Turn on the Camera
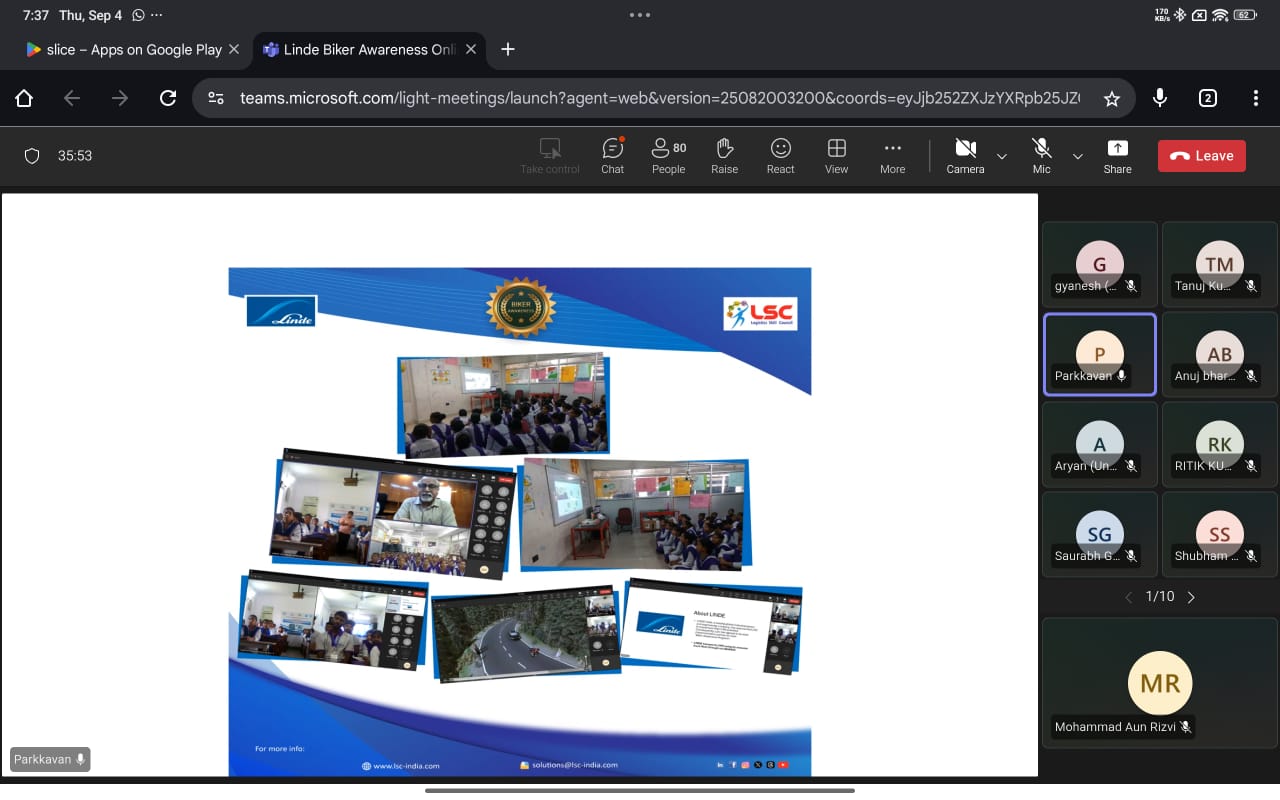This screenshot has width=1280, height=800. 965,156
